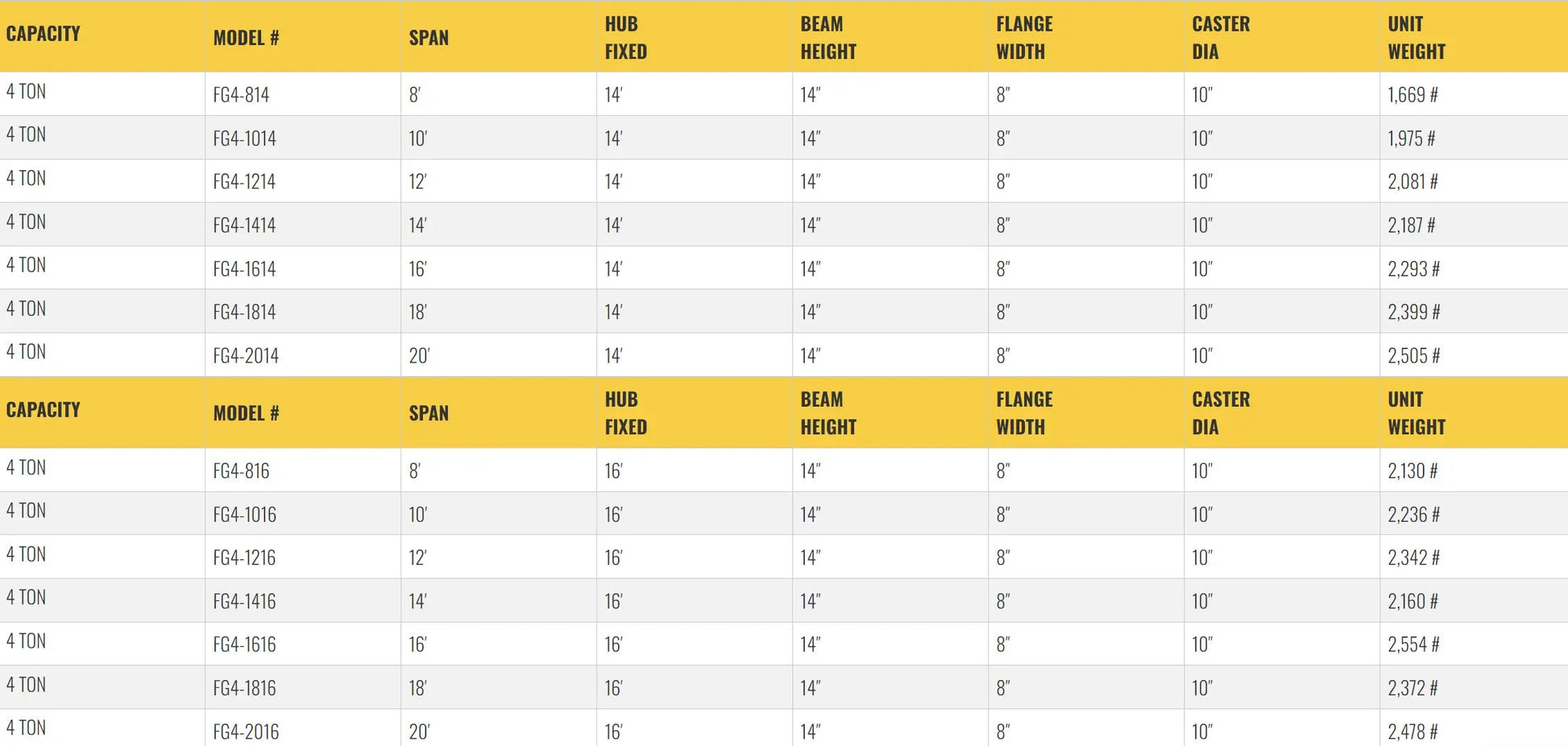
Task: Select FG4-1814 model row
Action: point(244,313)
